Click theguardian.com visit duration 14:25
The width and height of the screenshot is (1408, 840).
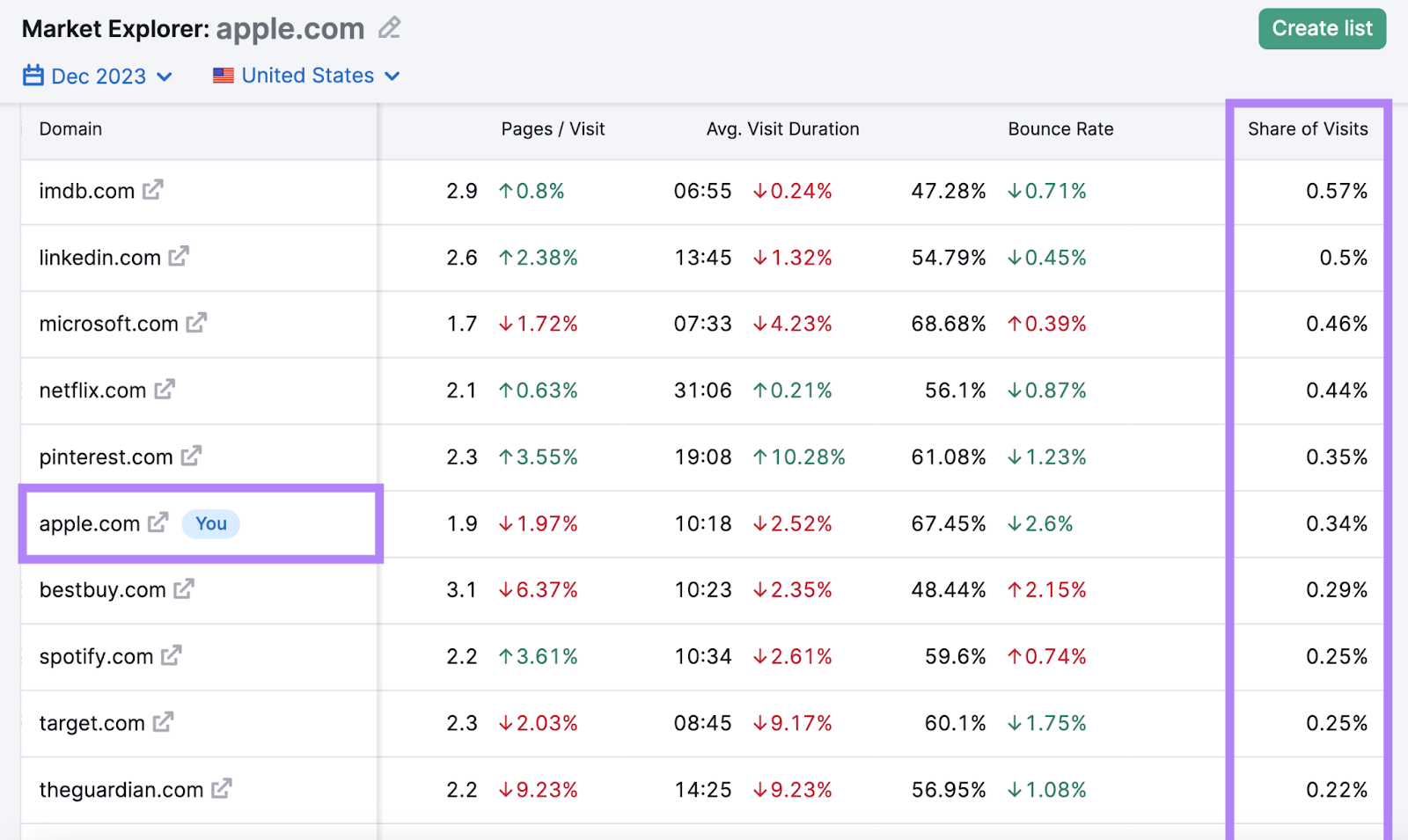coord(702,790)
